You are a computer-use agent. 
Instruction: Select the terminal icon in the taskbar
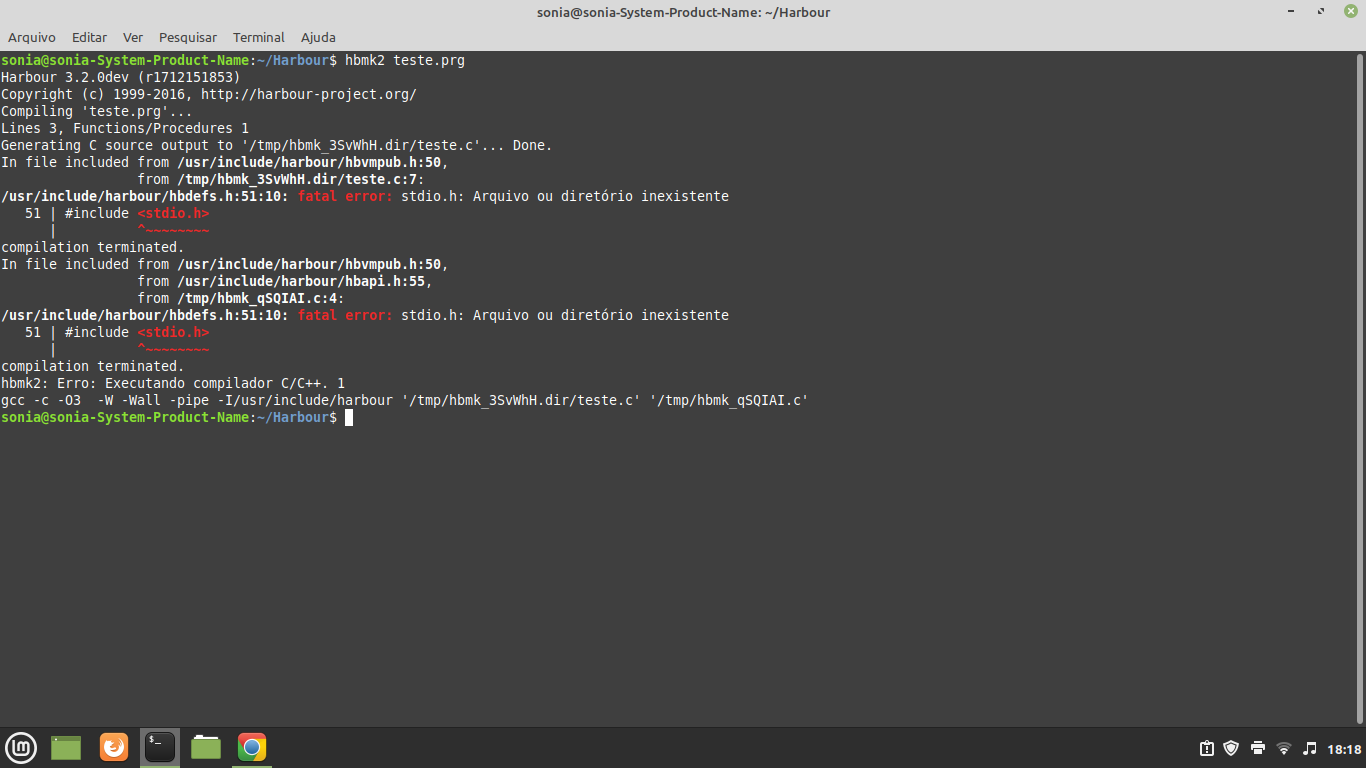tap(160, 748)
